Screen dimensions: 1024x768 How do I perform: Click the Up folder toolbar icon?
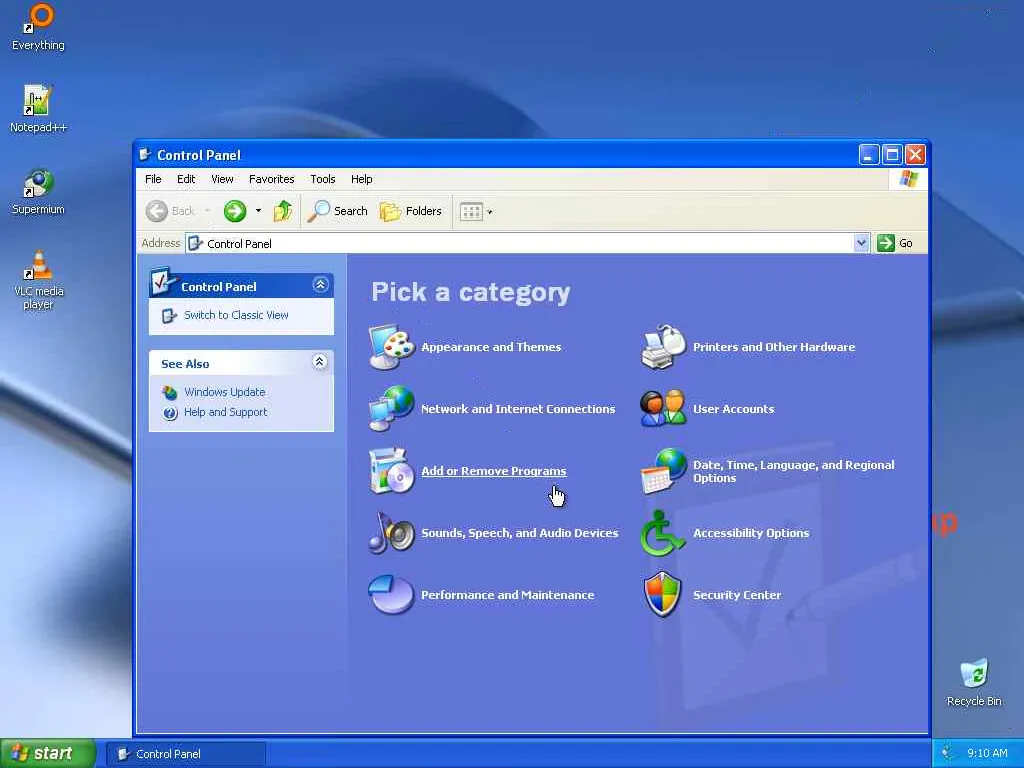(283, 211)
